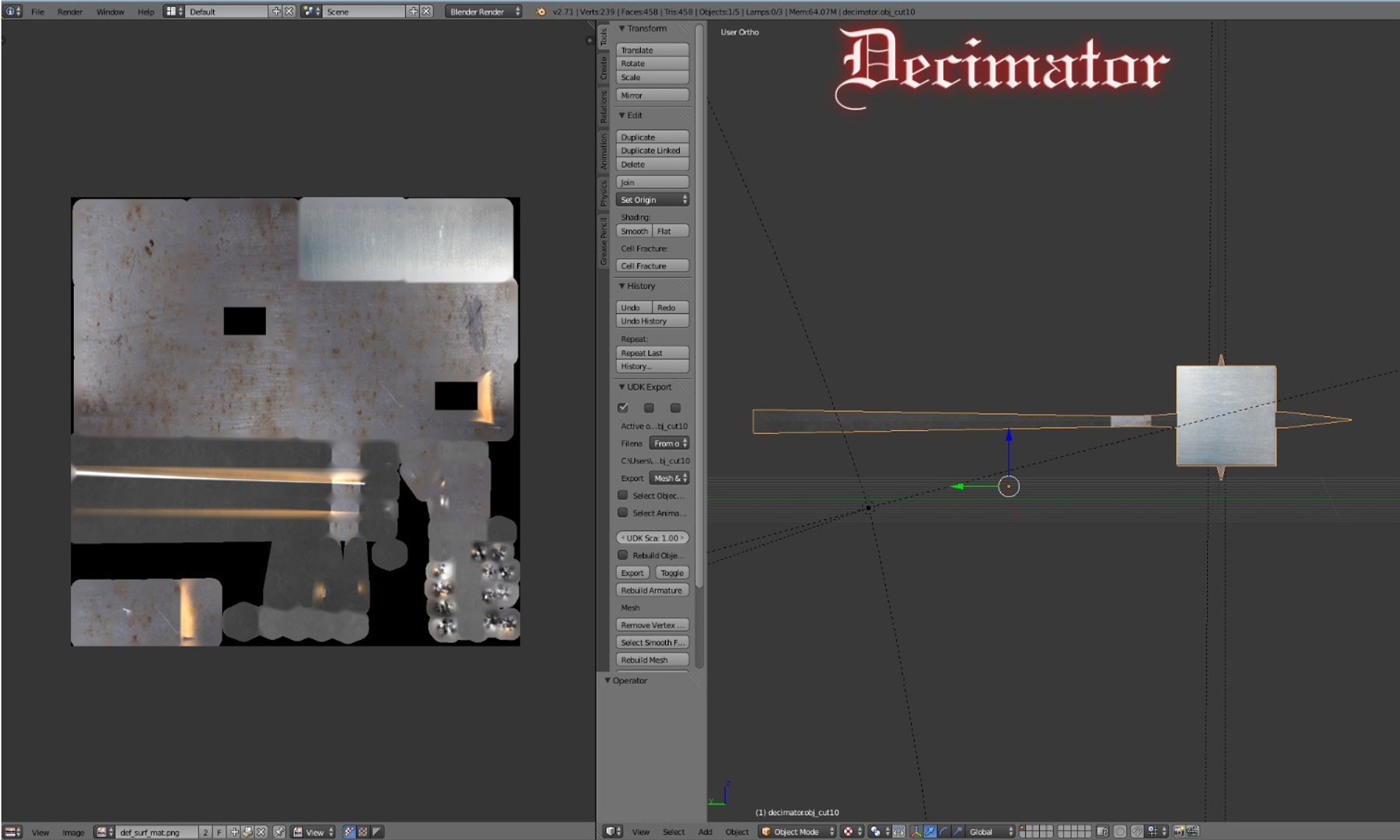Image resolution: width=1400 pixels, height=840 pixels.
Task: Open 3D view Select menu
Action: point(674,831)
